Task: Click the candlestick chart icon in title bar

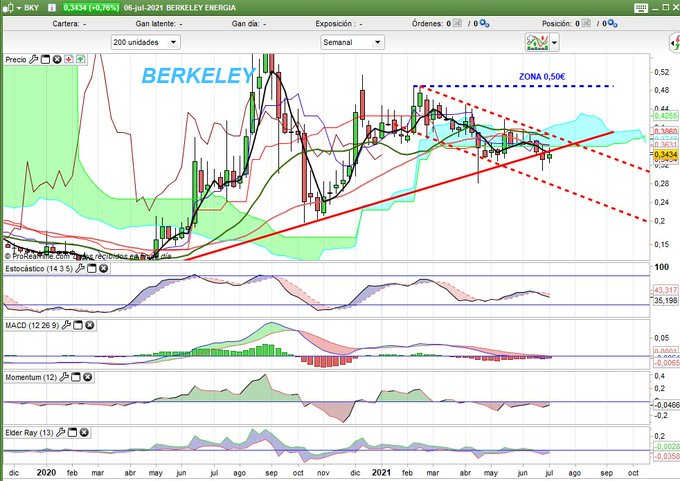Action: click(8, 8)
